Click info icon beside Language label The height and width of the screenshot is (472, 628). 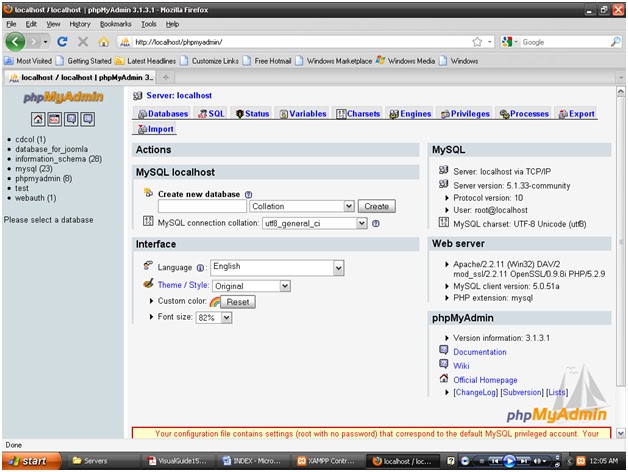point(200,268)
